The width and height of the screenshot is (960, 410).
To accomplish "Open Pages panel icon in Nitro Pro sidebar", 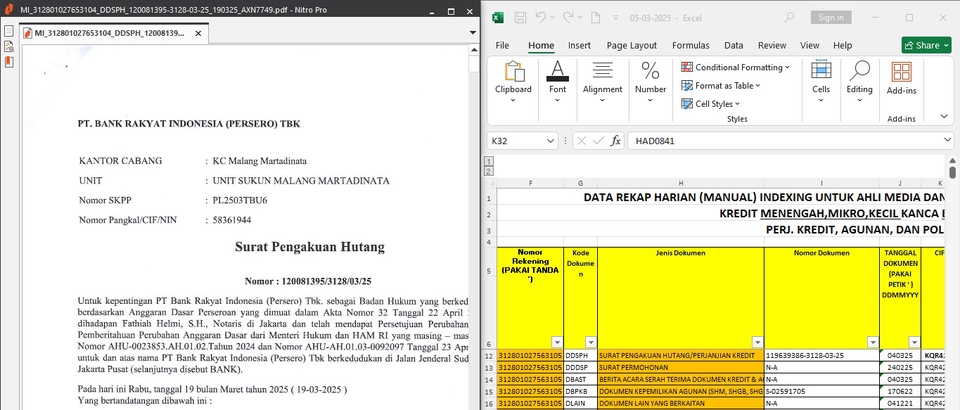I will click(9, 31).
